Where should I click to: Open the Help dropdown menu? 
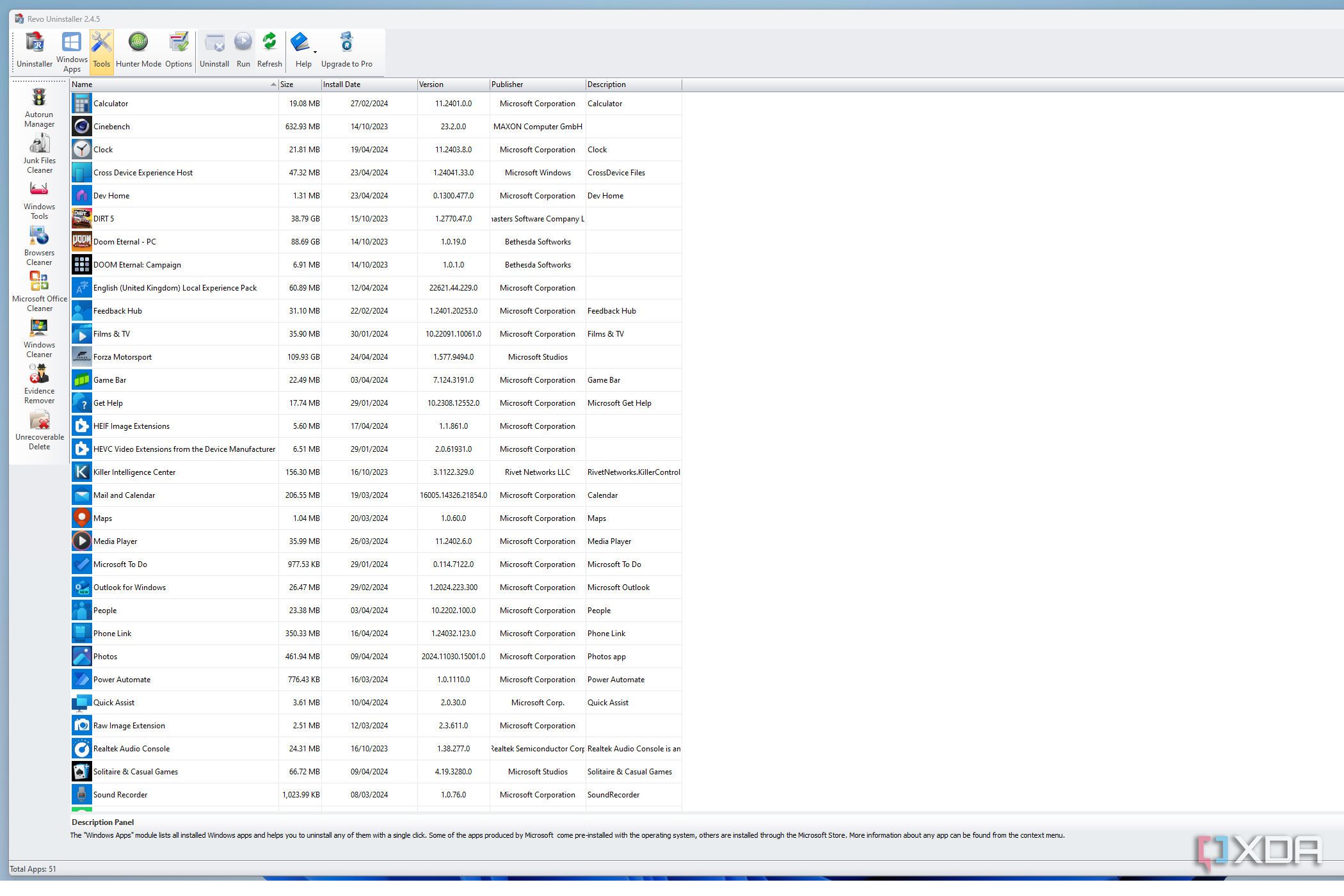303,51
